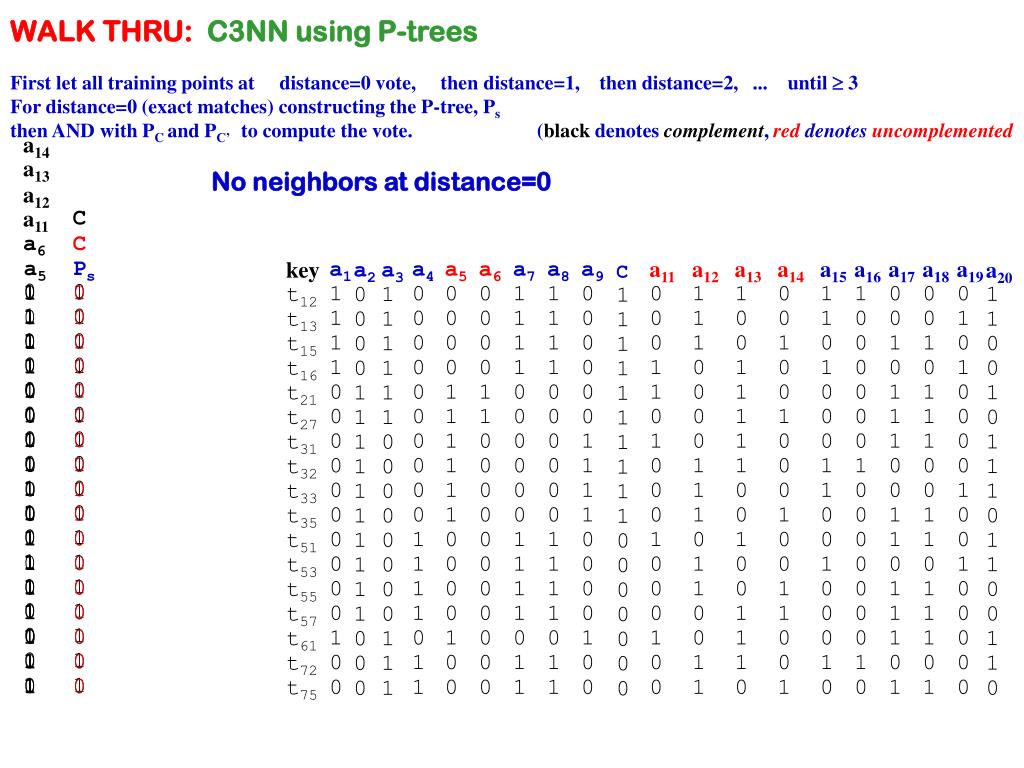Click row key t21
The image size is (1024, 768).
[301, 394]
